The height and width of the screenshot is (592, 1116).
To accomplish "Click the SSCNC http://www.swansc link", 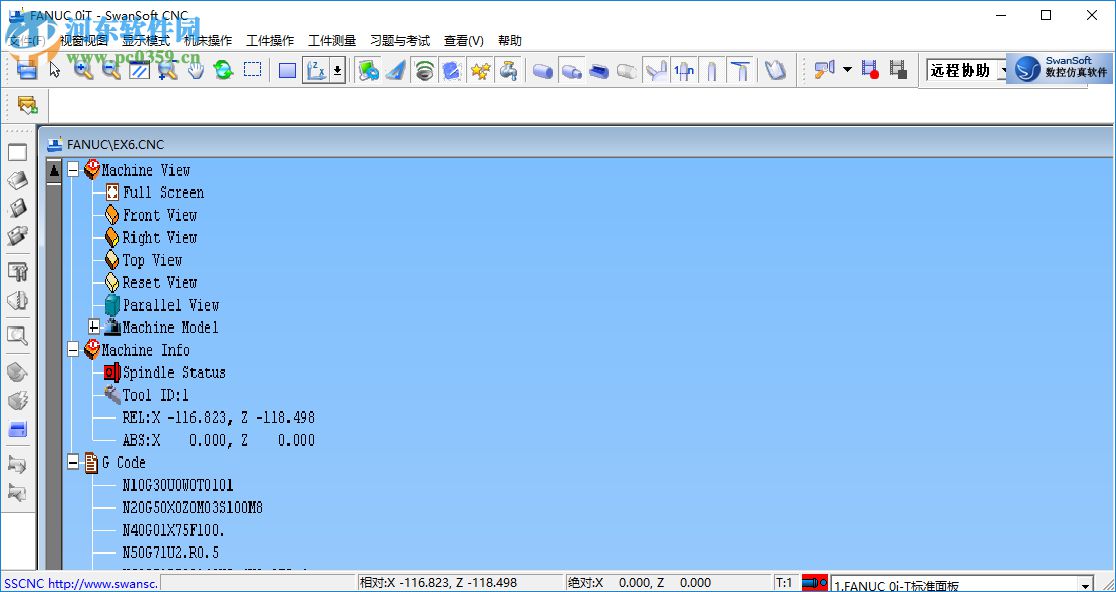I will pos(80,583).
